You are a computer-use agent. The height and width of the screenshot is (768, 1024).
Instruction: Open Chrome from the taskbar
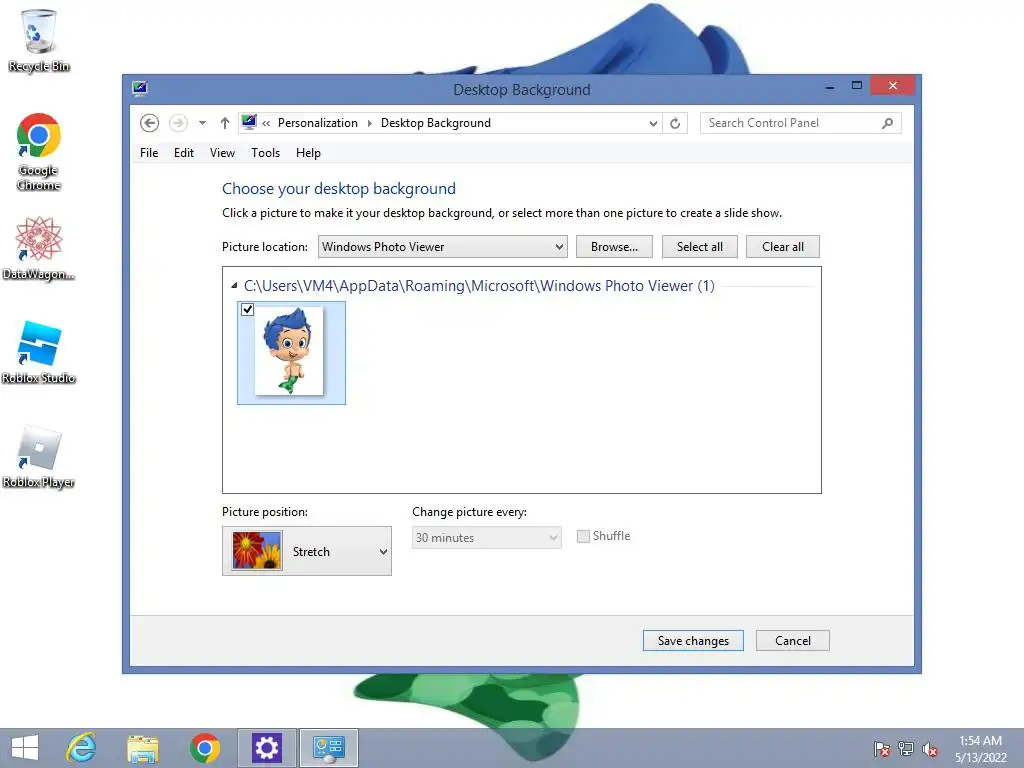click(204, 748)
